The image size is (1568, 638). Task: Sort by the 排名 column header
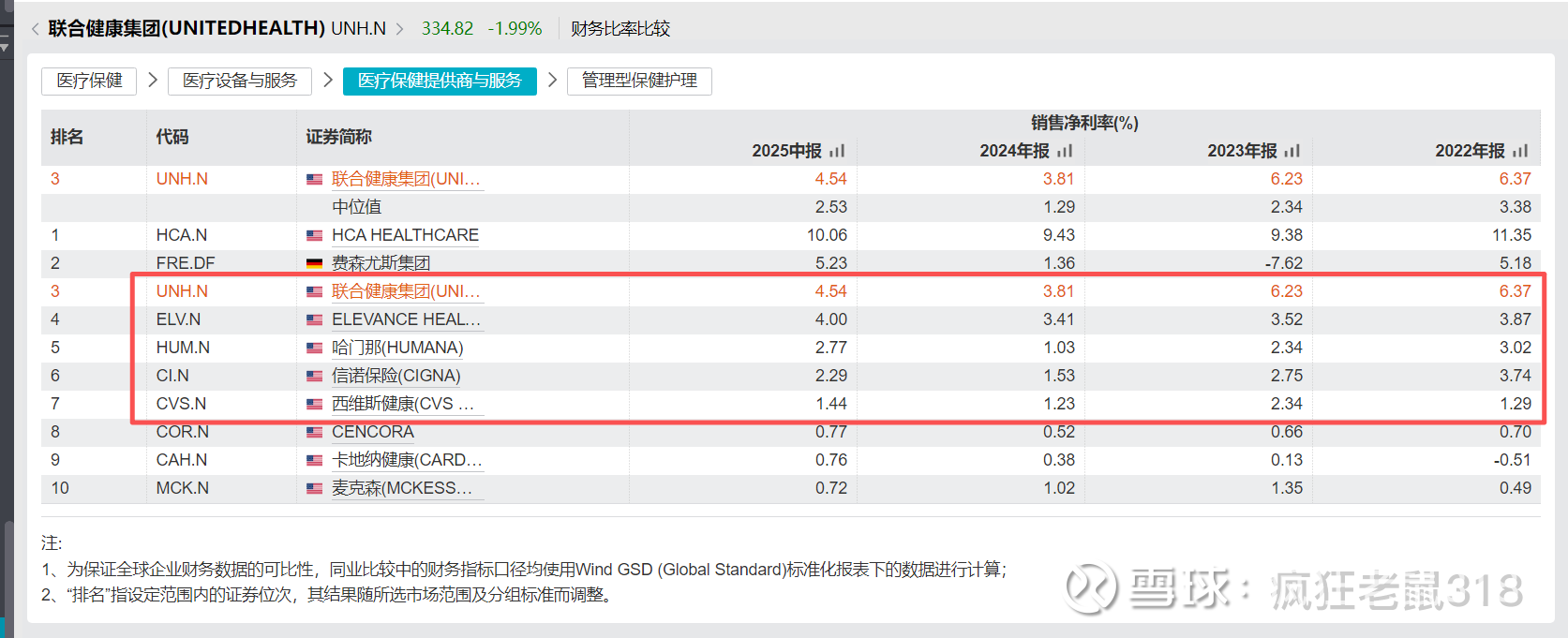click(x=67, y=137)
